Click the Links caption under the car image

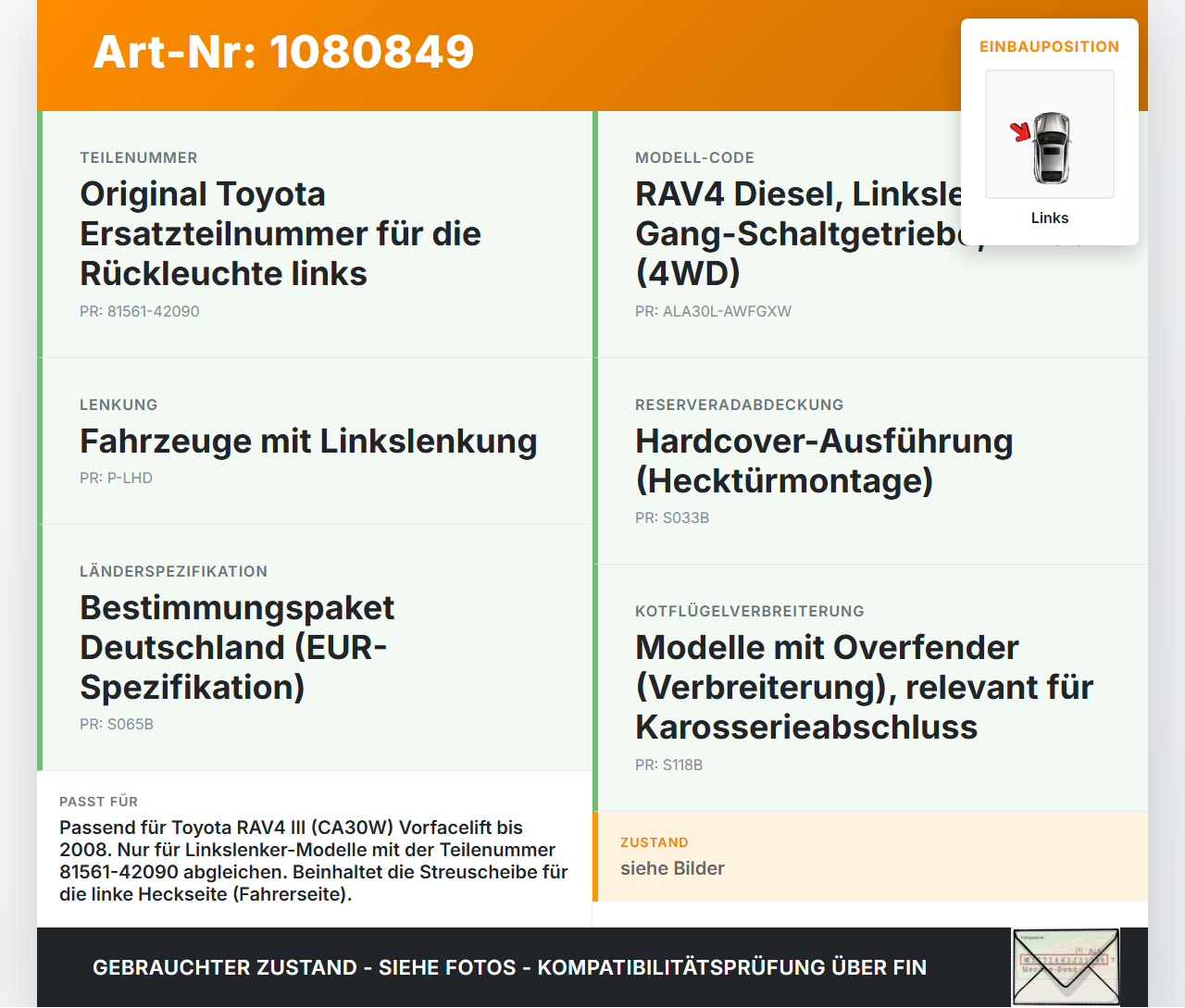click(x=1050, y=218)
